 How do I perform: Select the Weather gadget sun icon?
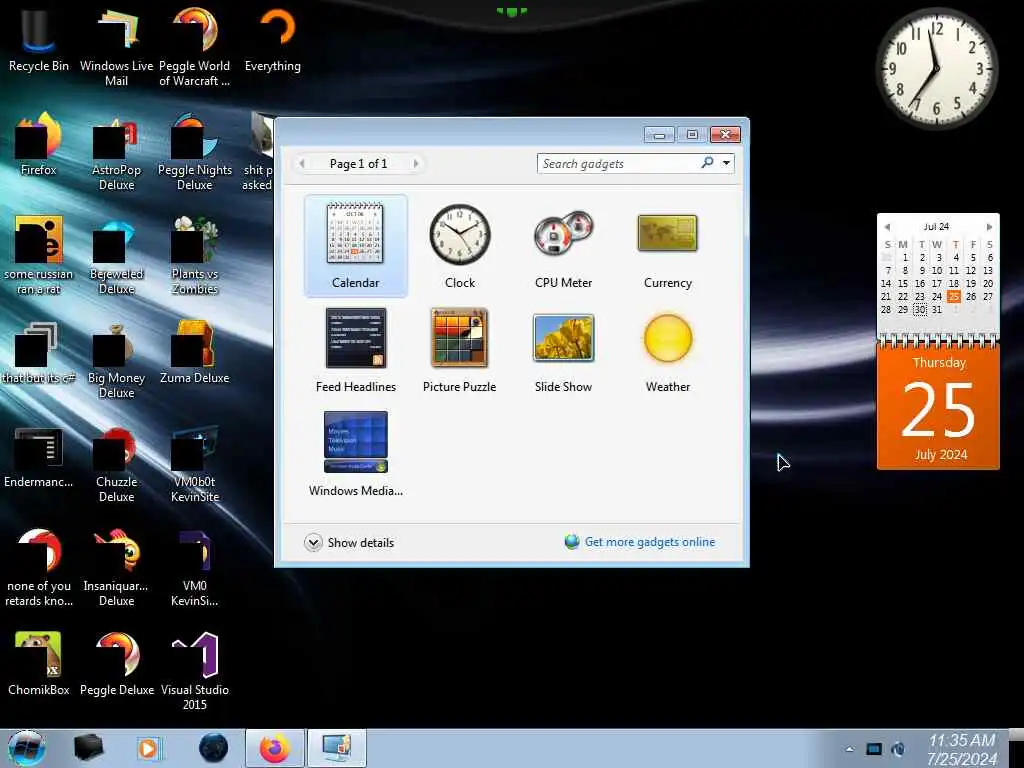click(667, 338)
